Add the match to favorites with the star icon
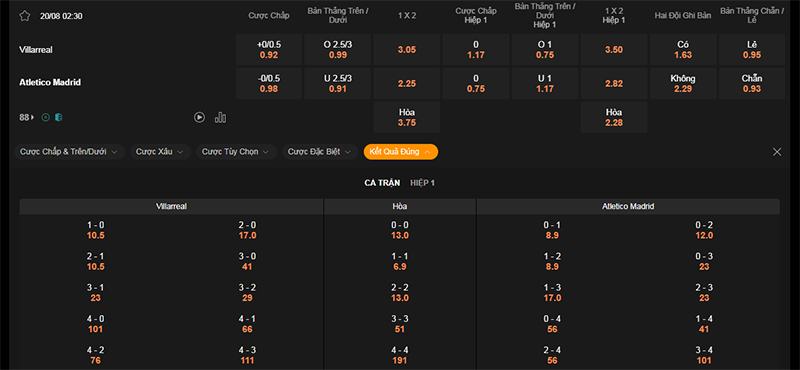Screen dimensions: 800x370 coord(24,16)
